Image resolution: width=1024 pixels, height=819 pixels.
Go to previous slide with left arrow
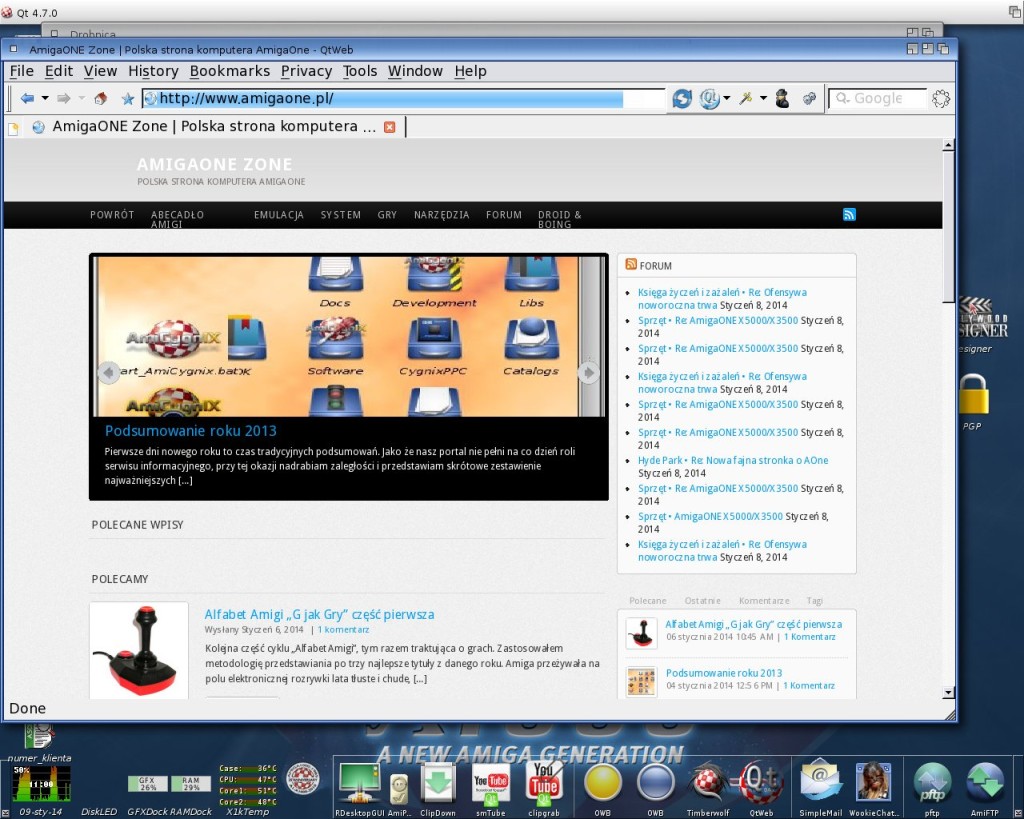tap(108, 372)
